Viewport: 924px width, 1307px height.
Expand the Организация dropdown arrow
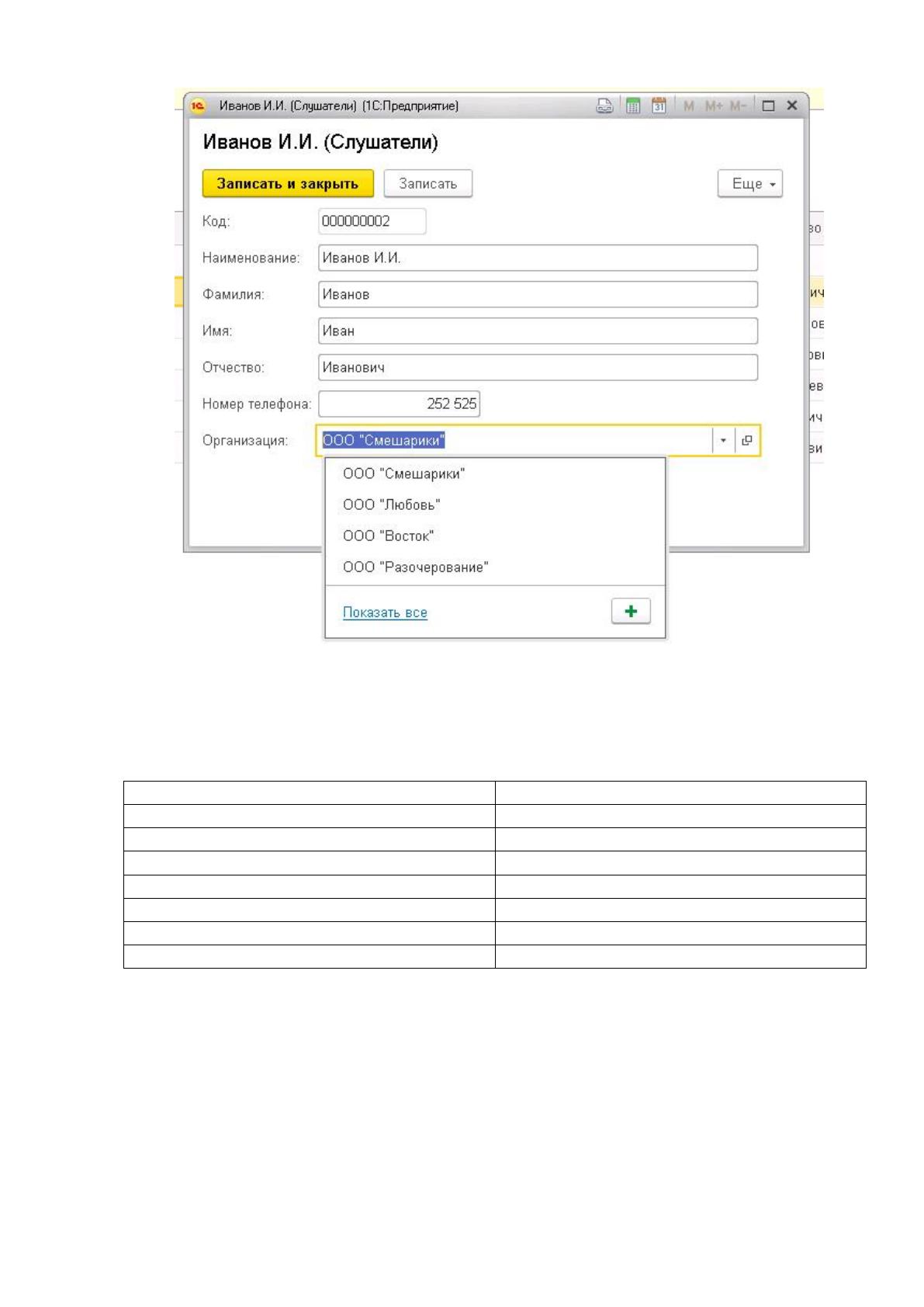click(723, 440)
